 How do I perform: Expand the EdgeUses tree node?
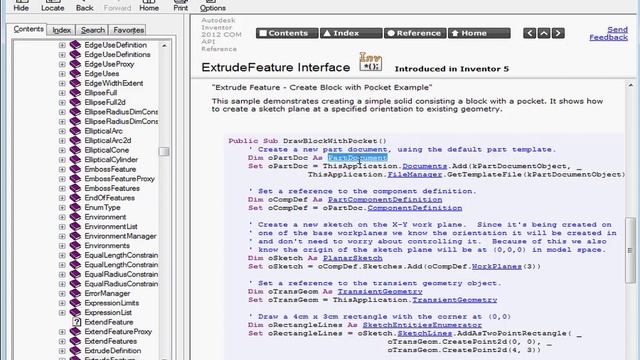62,74
